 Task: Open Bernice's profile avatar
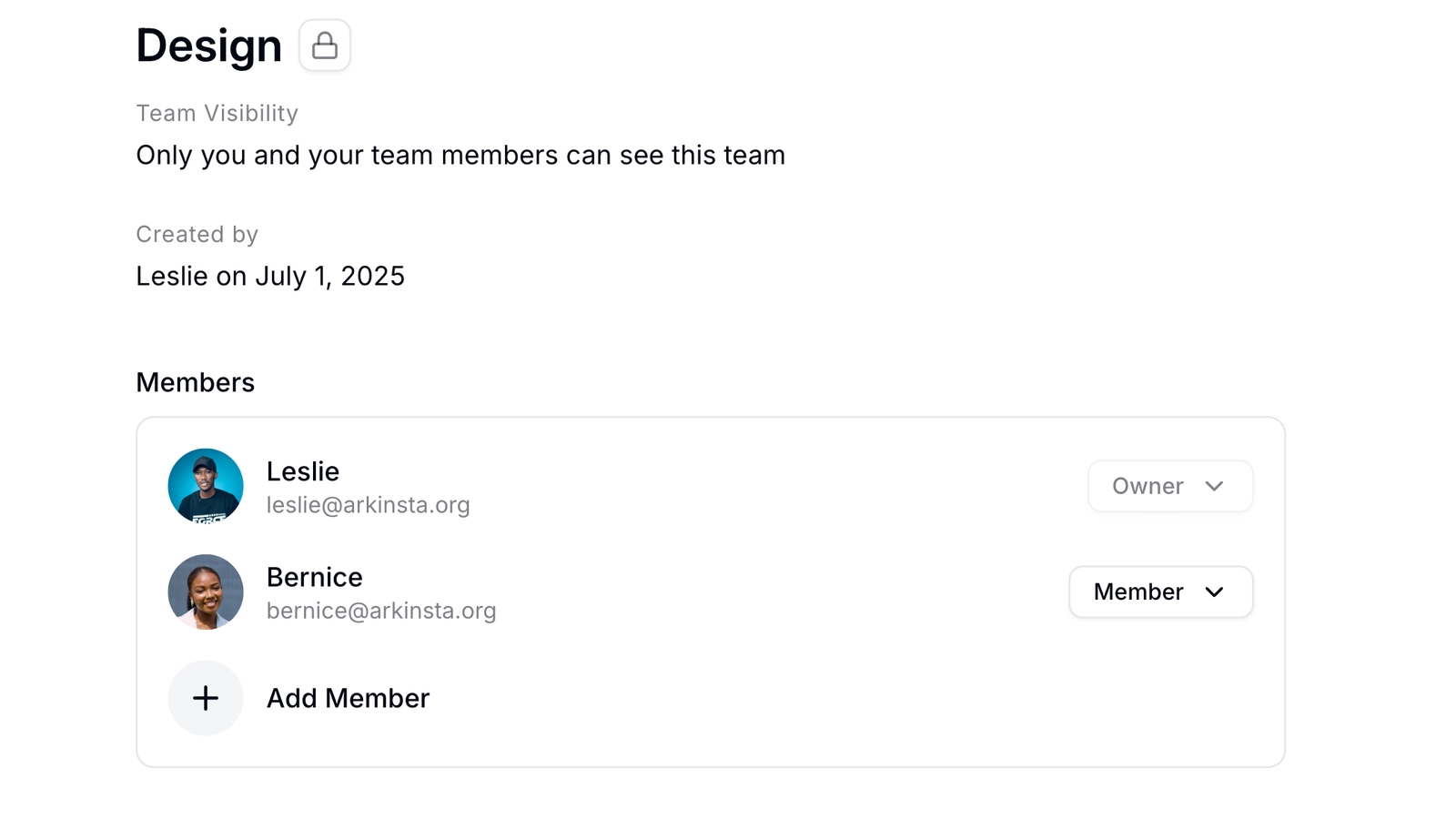click(x=206, y=591)
